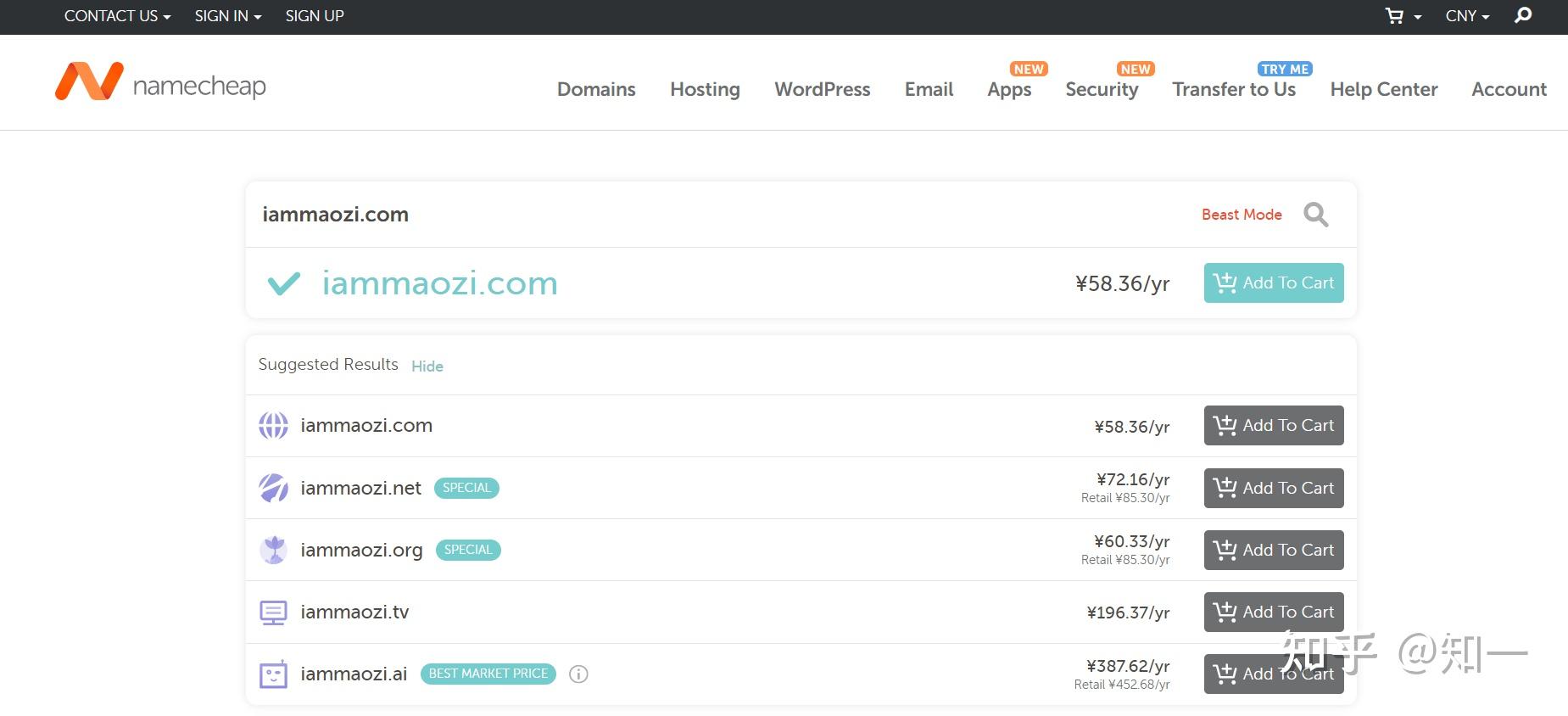Click the ¥387.62/yr price
Screen dimensions: 1568x716
(x=1128, y=666)
